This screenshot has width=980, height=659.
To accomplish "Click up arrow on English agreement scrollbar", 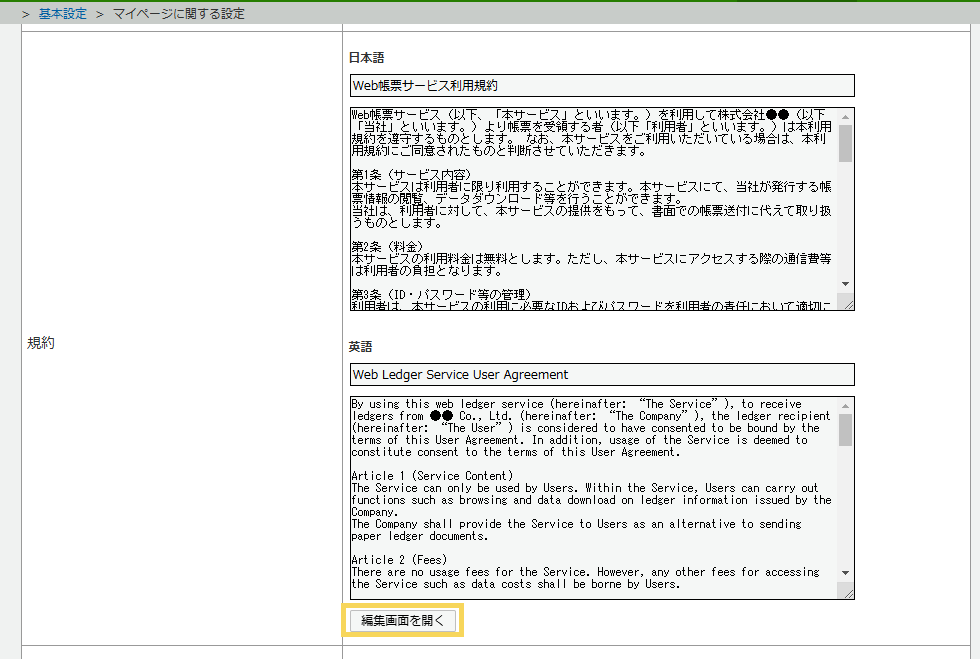I will pyautogui.click(x=845, y=405).
